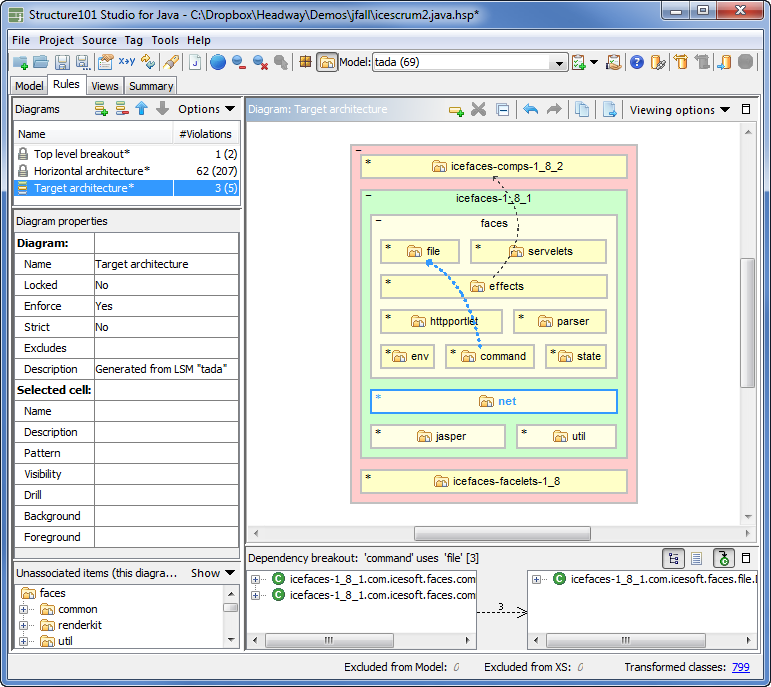
Task: Open the Show dropdown for unassociated items
Action: pos(212,573)
